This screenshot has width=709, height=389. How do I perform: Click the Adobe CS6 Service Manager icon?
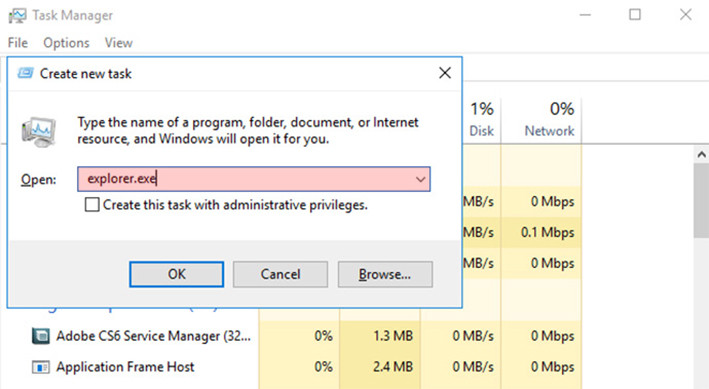[41, 336]
